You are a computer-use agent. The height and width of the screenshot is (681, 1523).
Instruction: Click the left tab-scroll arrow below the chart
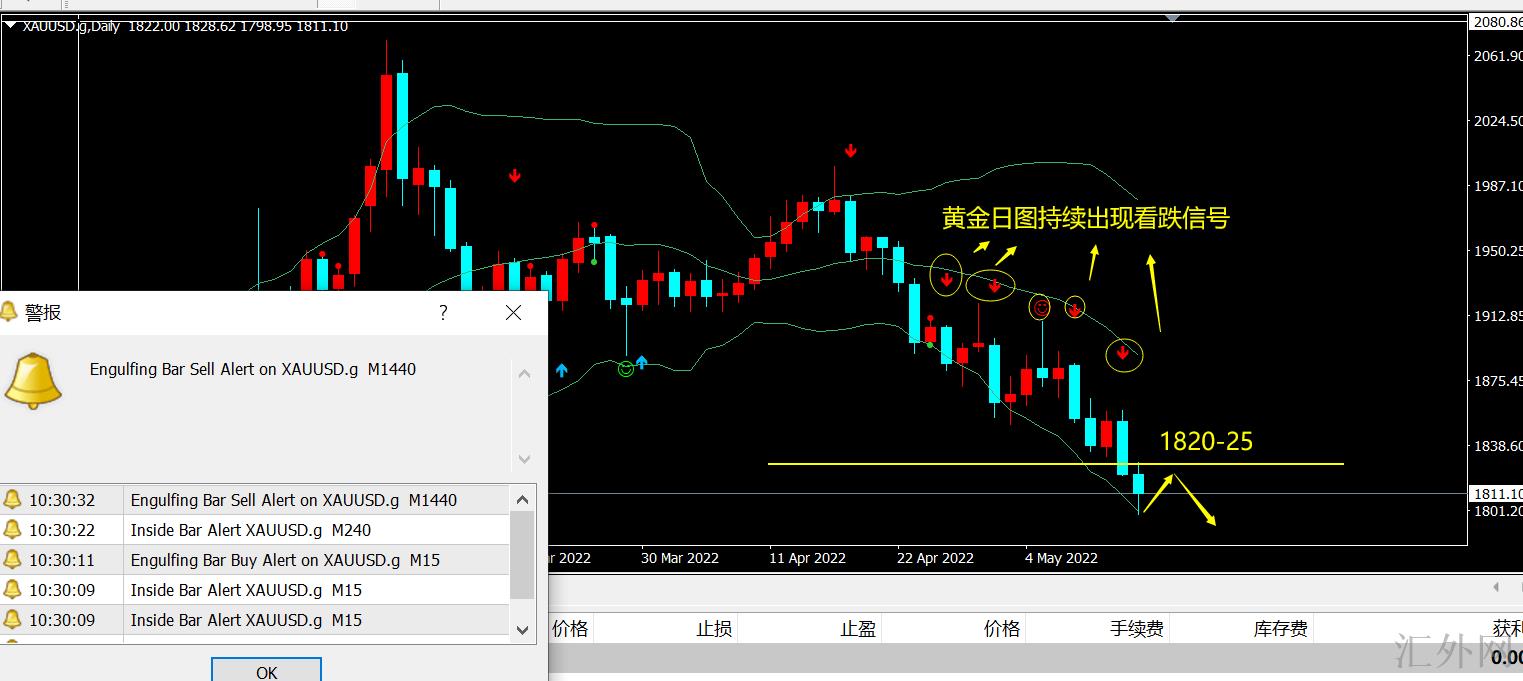1496,587
